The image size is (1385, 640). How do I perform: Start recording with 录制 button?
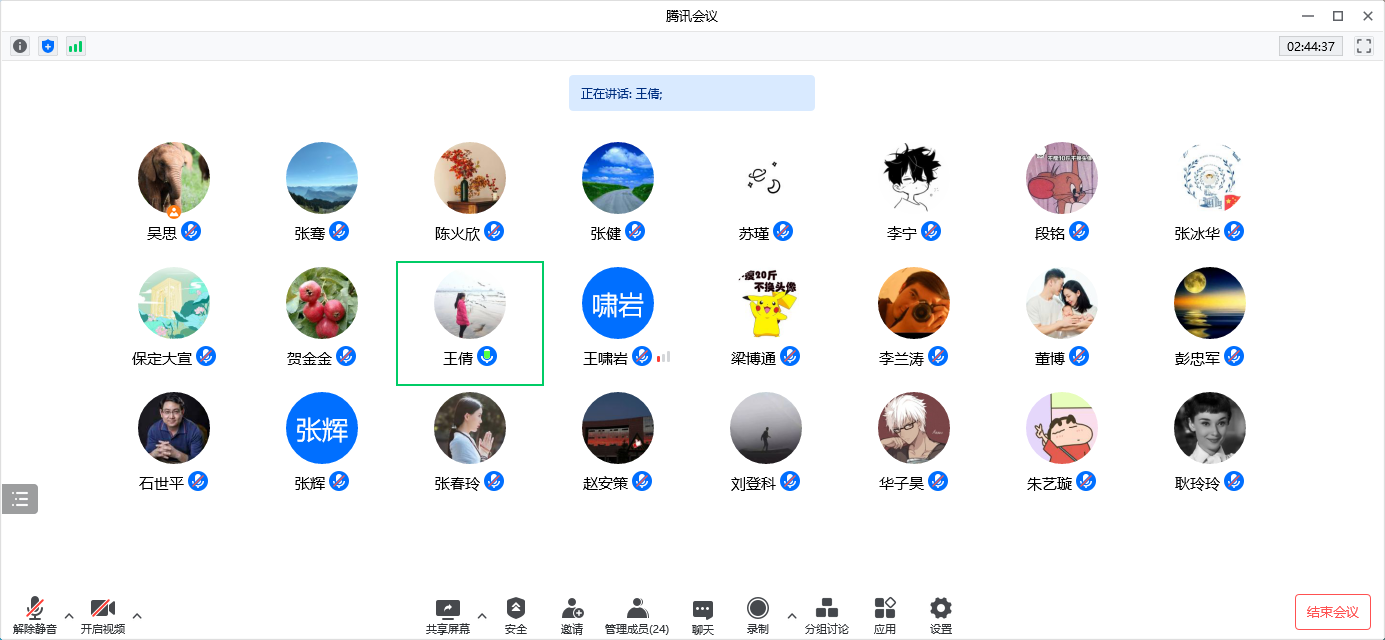click(x=758, y=614)
